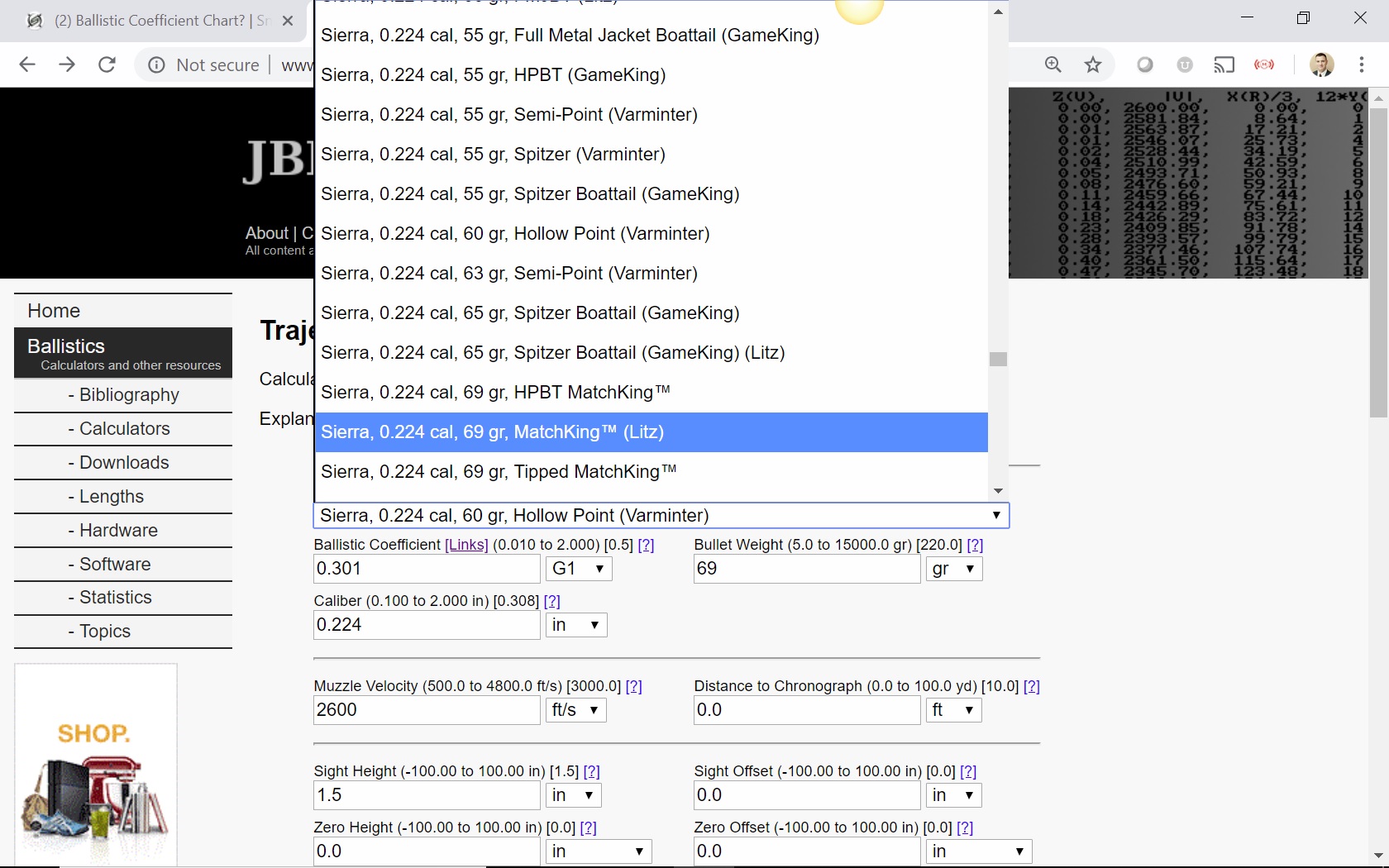Choose Sierra 55 gr HPBT GameKing option
Viewport: 1389px width, 868px height.
coord(493,75)
